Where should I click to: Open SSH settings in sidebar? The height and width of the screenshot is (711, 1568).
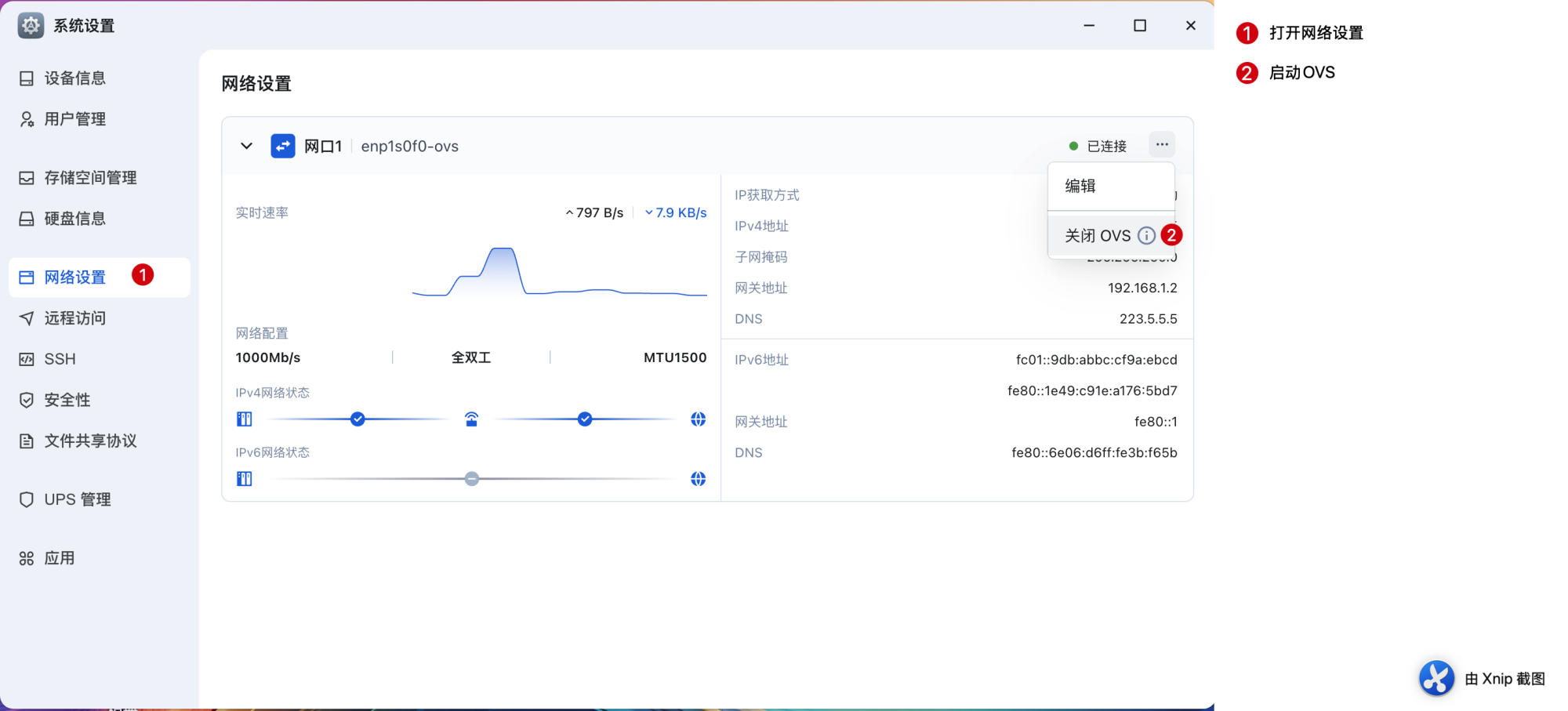click(x=60, y=359)
